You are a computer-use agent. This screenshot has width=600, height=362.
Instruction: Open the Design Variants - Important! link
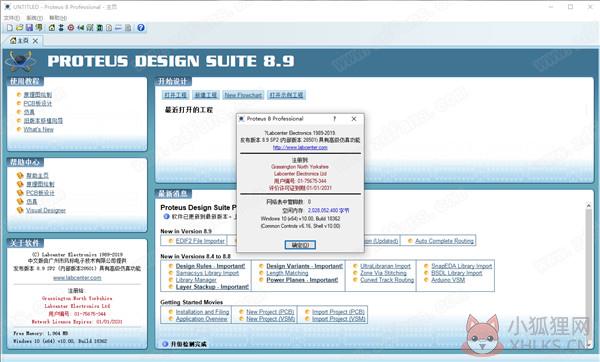tap(305, 266)
